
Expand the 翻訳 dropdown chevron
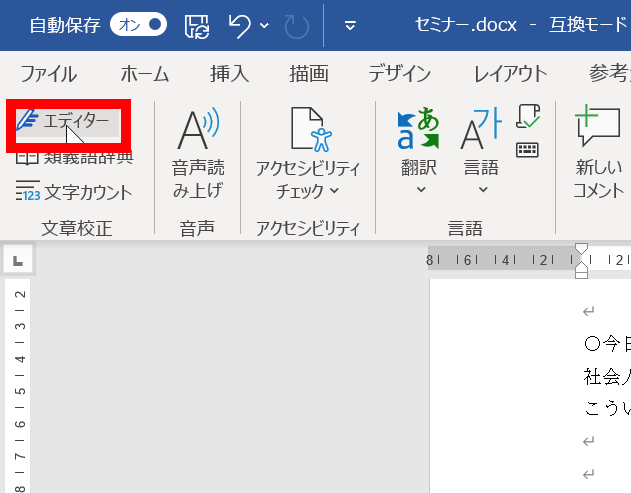click(x=421, y=189)
